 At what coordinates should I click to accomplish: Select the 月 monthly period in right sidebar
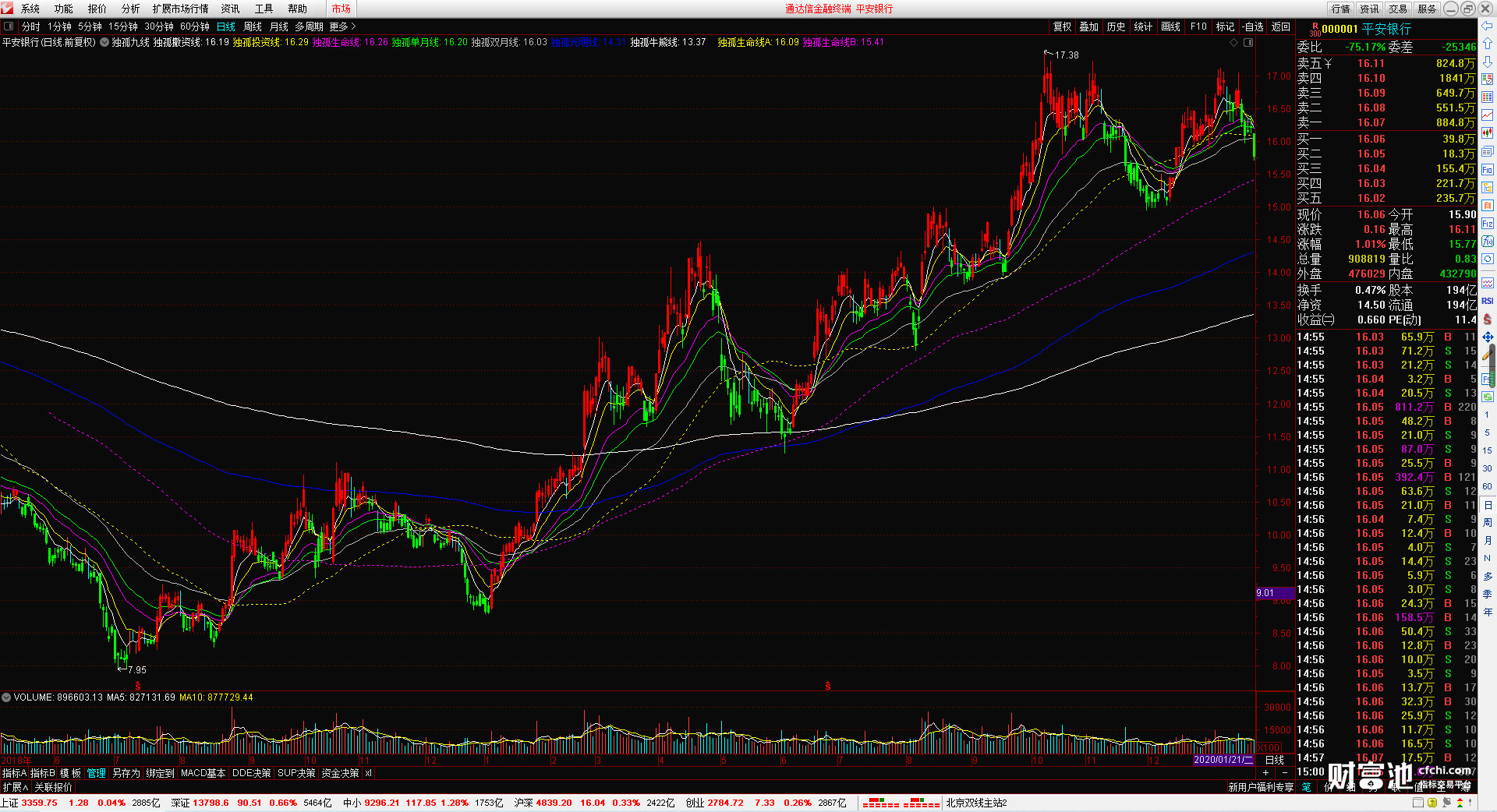(1487, 540)
